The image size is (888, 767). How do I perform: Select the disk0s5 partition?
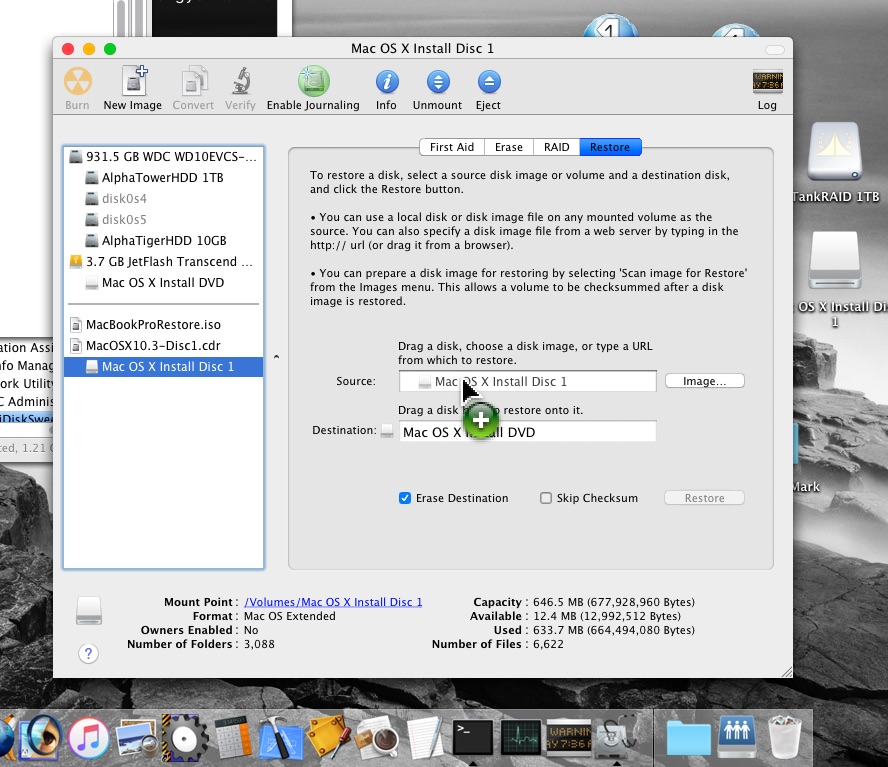[x=163, y=219]
